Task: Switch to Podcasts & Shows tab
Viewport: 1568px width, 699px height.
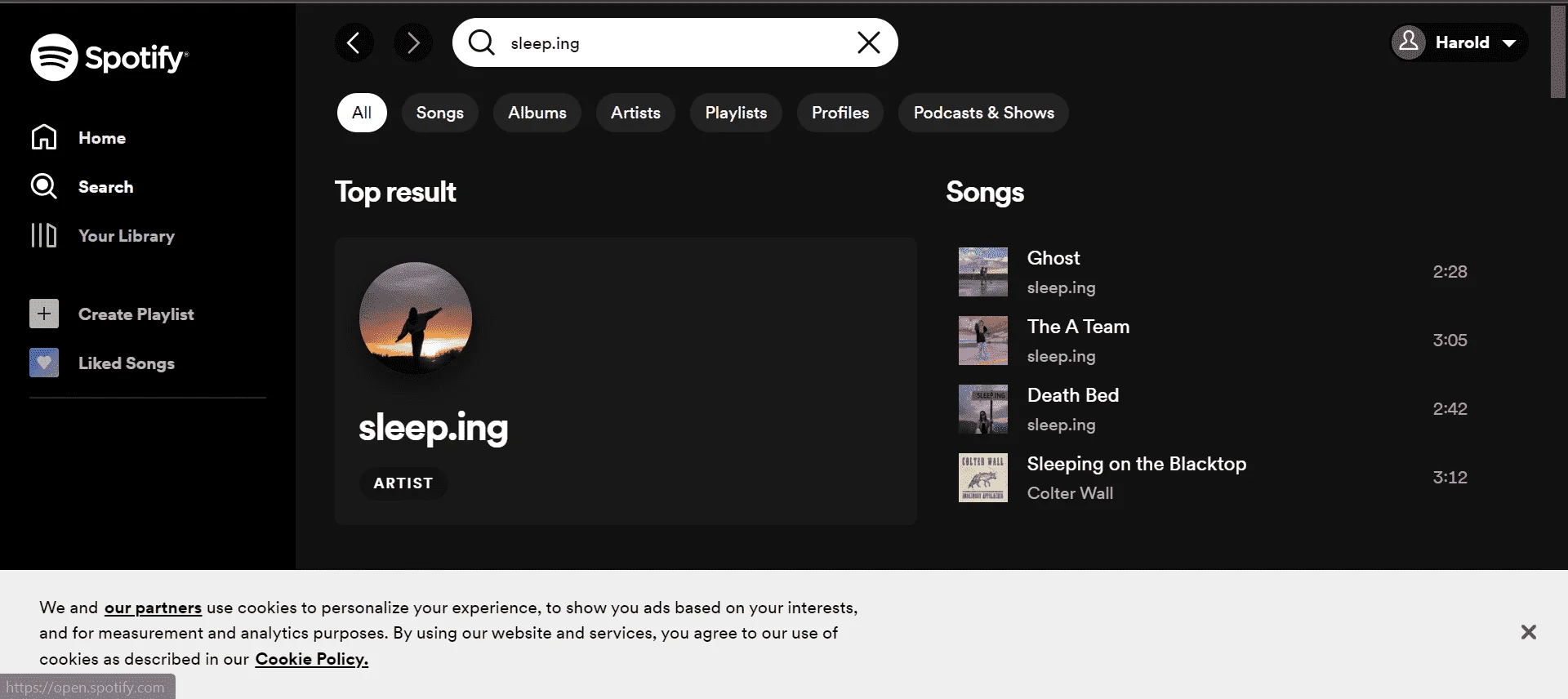Action: tap(984, 113)
